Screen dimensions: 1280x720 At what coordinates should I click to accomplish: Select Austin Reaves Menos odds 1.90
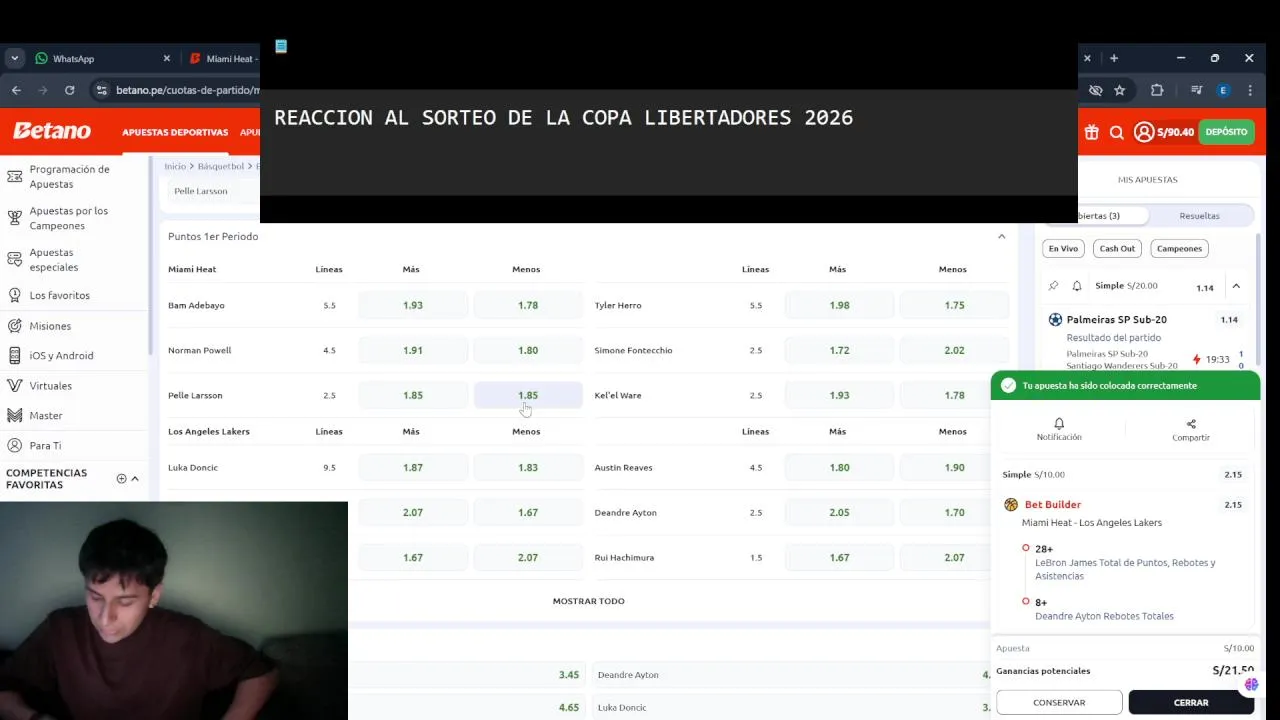[954, 467]
